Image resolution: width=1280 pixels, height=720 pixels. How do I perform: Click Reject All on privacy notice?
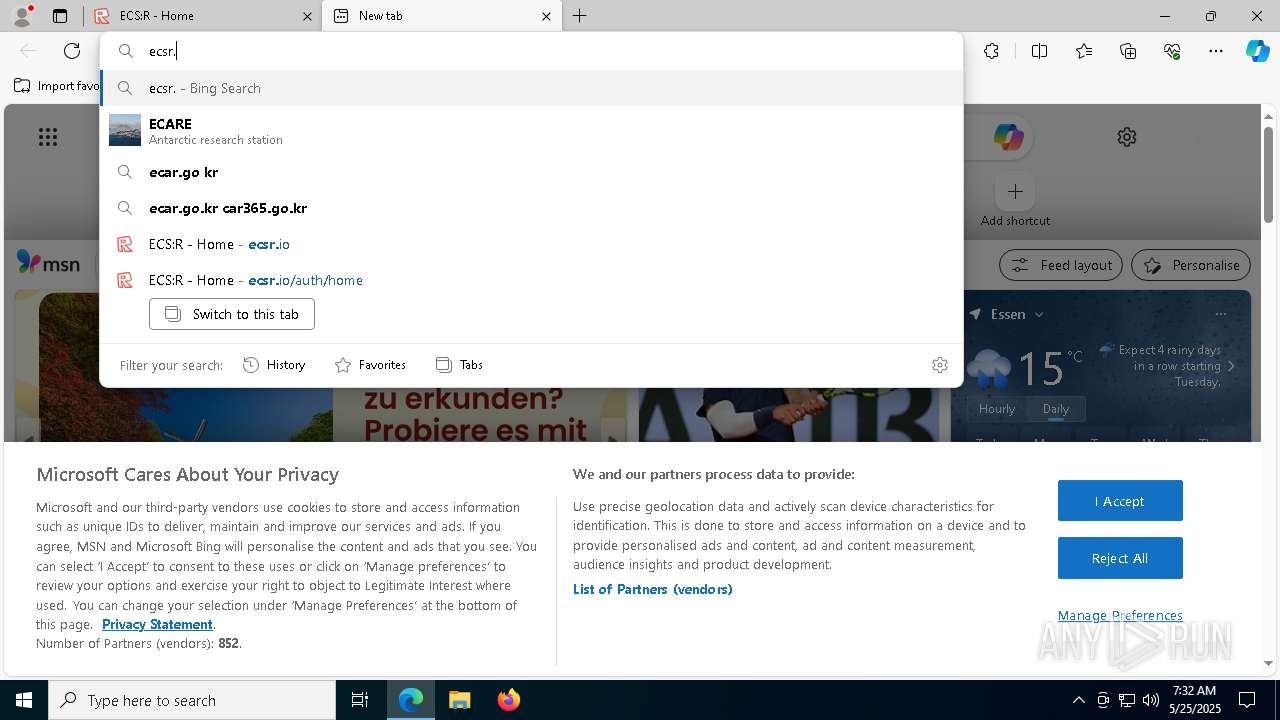pyautogui.click(x=1120, y=558)
